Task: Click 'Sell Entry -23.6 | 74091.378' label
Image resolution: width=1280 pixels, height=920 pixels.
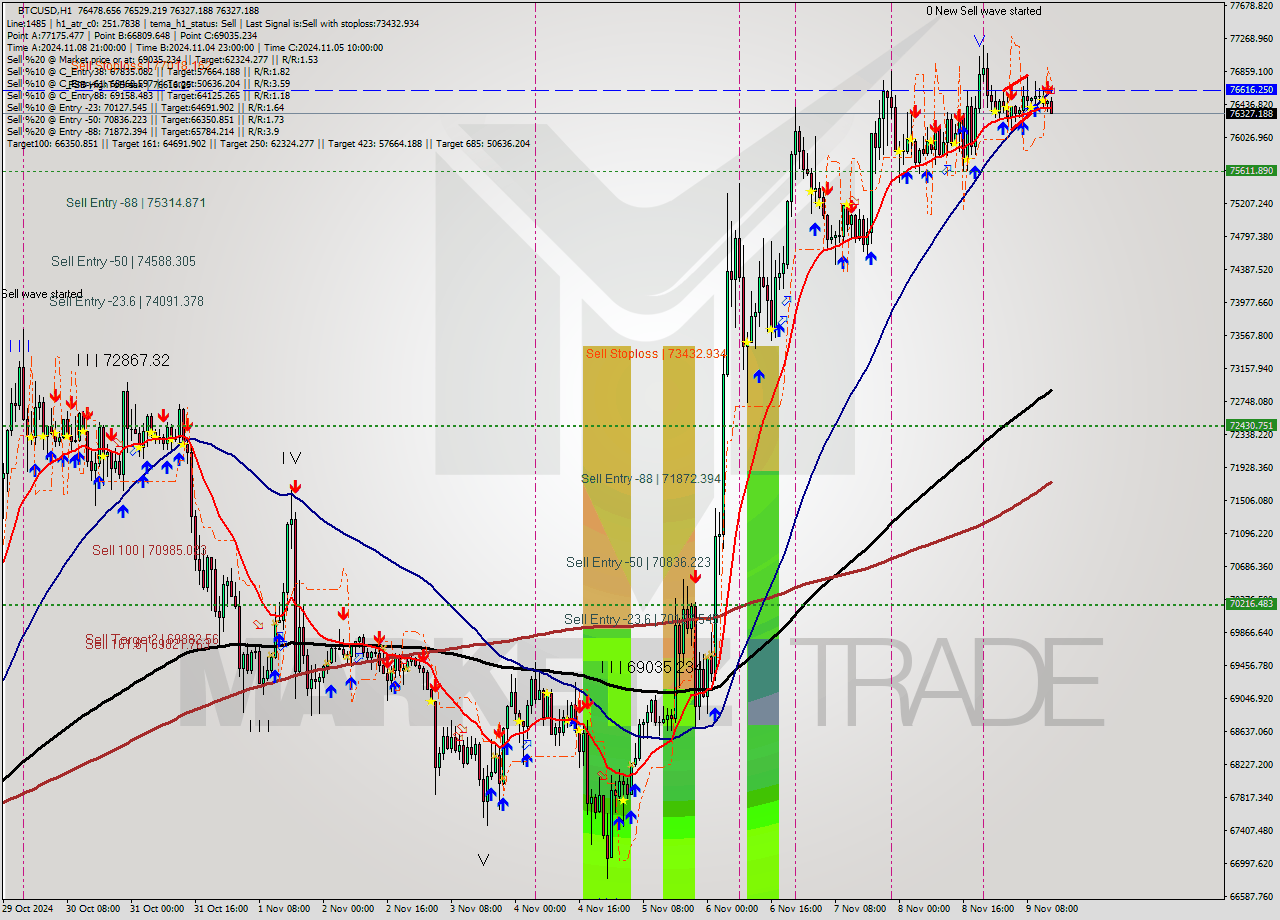Action: coord(126,301)
